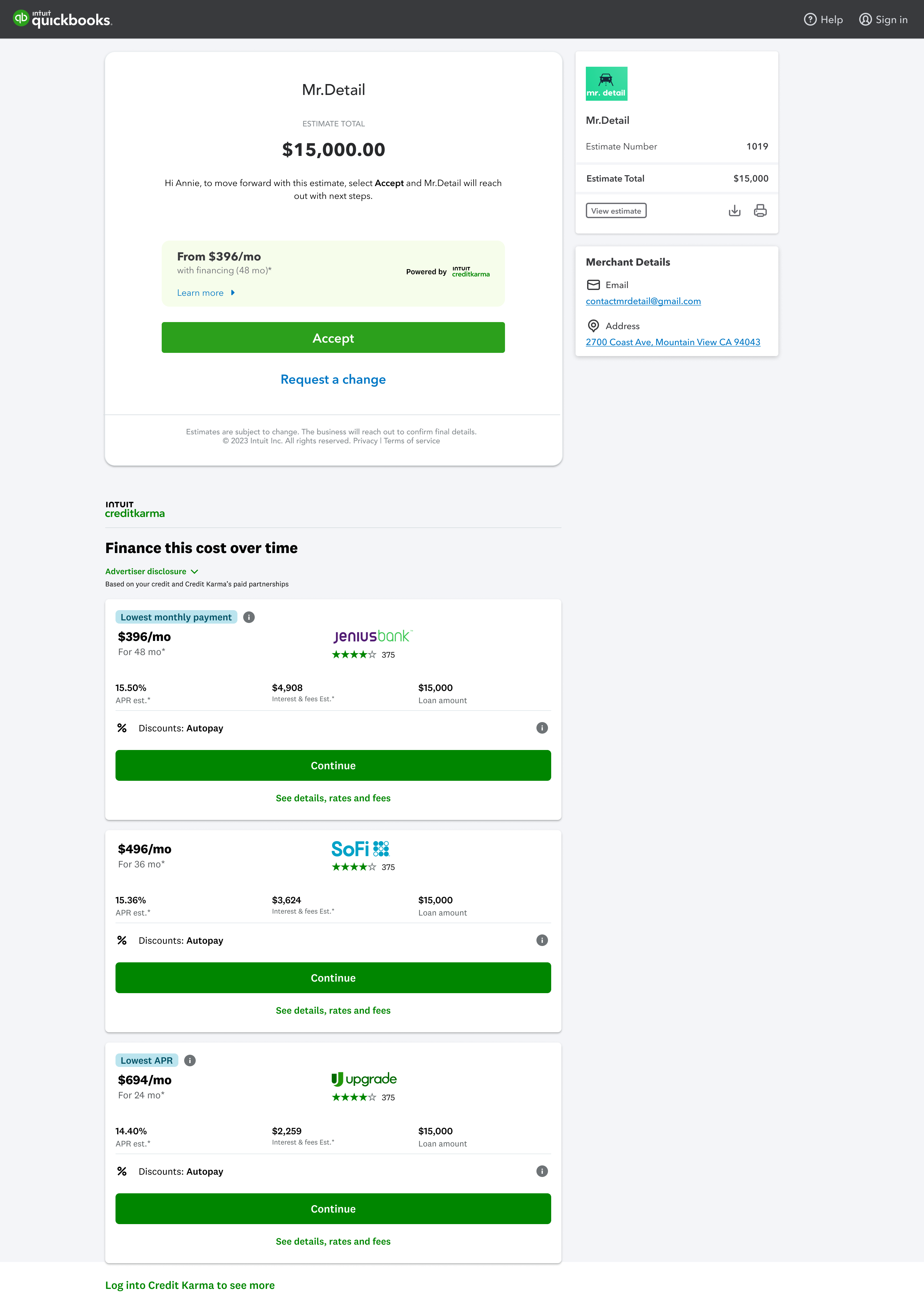Open the merchant email address link
Screen dimensions: 924x1312
tap(643, 301)
